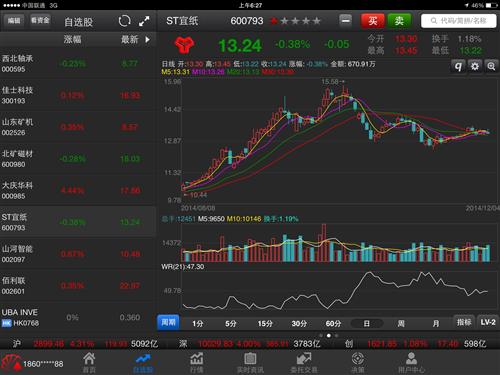Tap the 沪 Shanghai index ticker

[x=85, y=344]
